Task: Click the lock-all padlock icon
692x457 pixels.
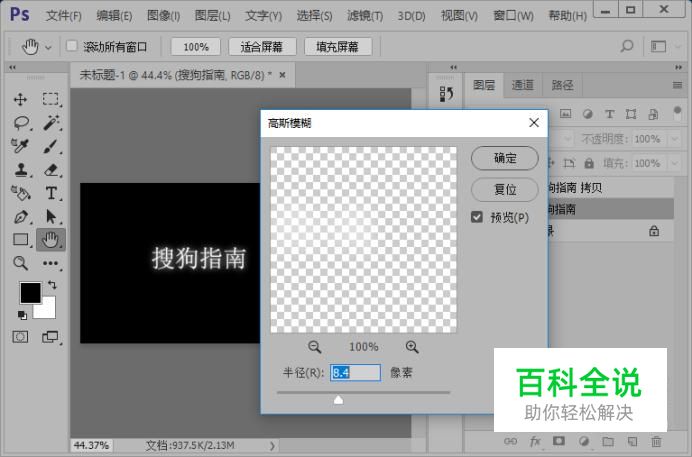Action: (x=589, y=163)
